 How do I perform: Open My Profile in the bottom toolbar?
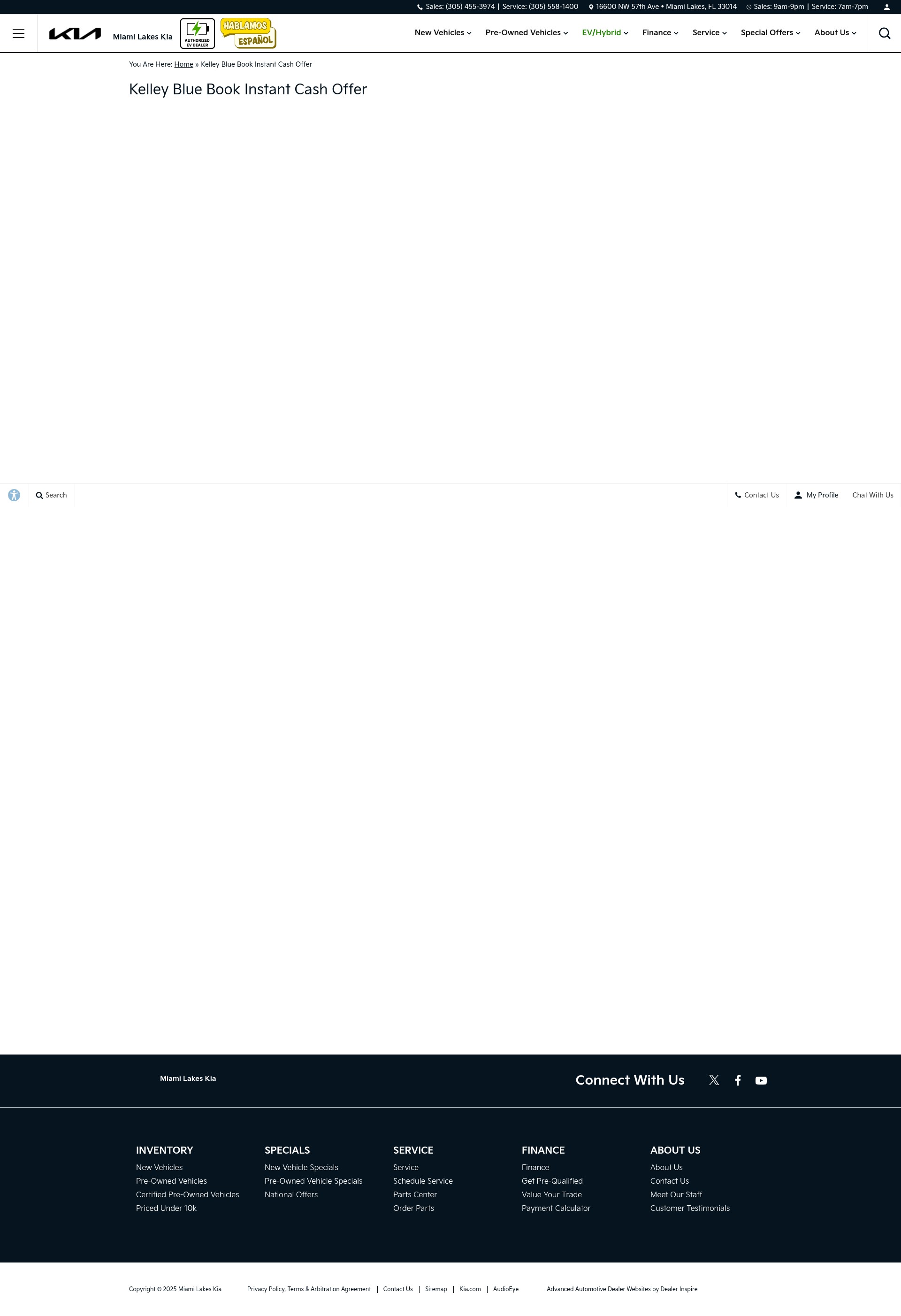coord(816,495)
